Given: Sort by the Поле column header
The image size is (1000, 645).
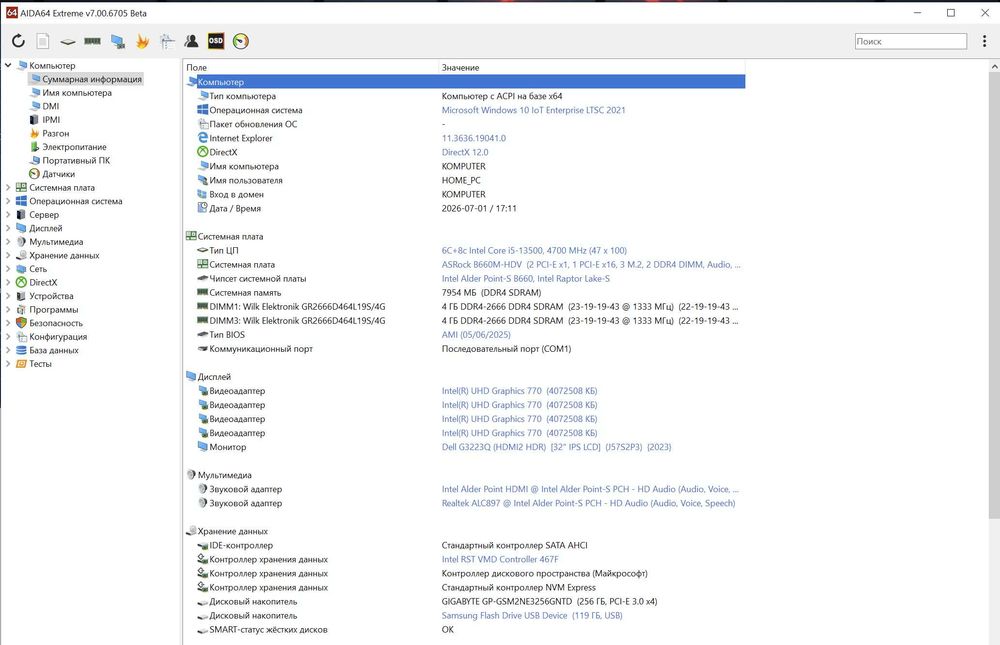Looking at the screenshot, I should click(x=311, y=67).
